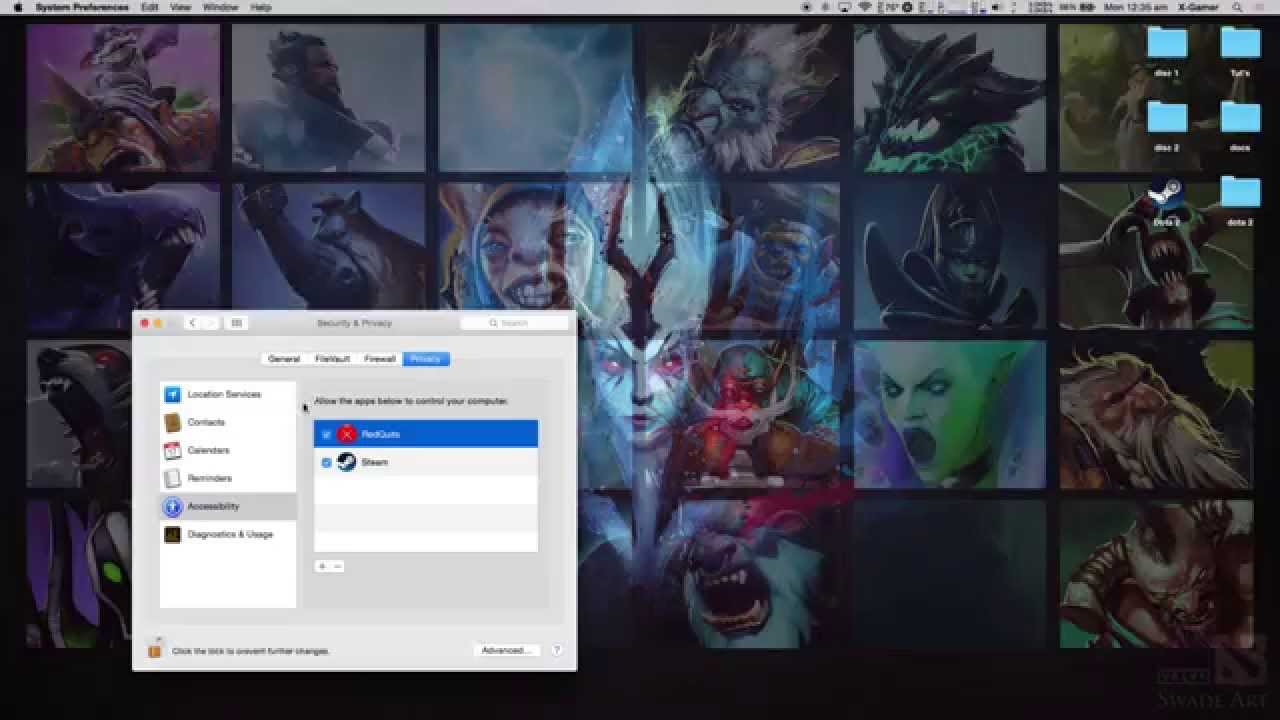Click the Steam app icon in the list
Image resolution: width=1280 pixels, height=720 pixels.
pyautogui.click(x=346, y=462)
